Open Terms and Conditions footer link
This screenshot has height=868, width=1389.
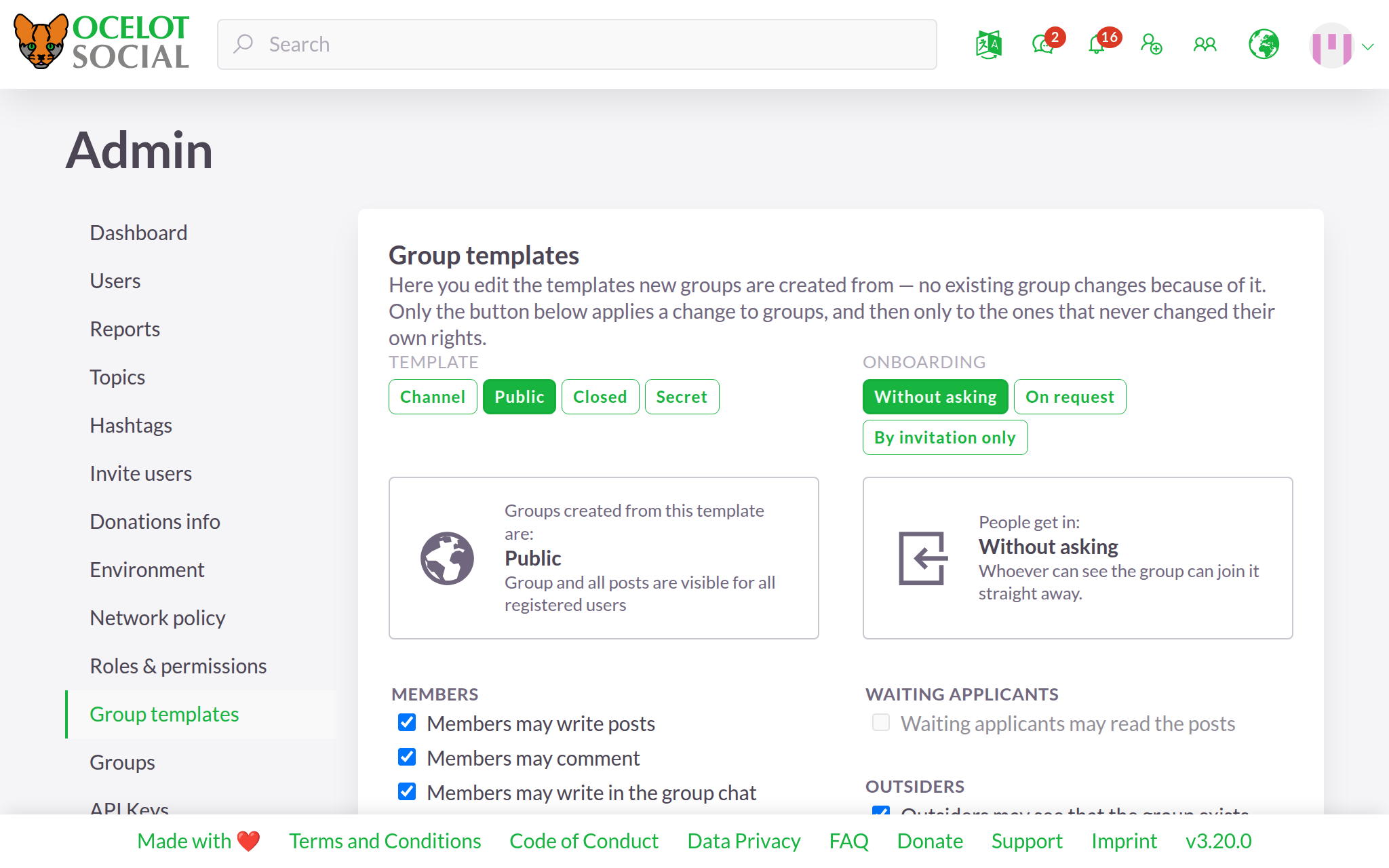[x=385, y=841]
